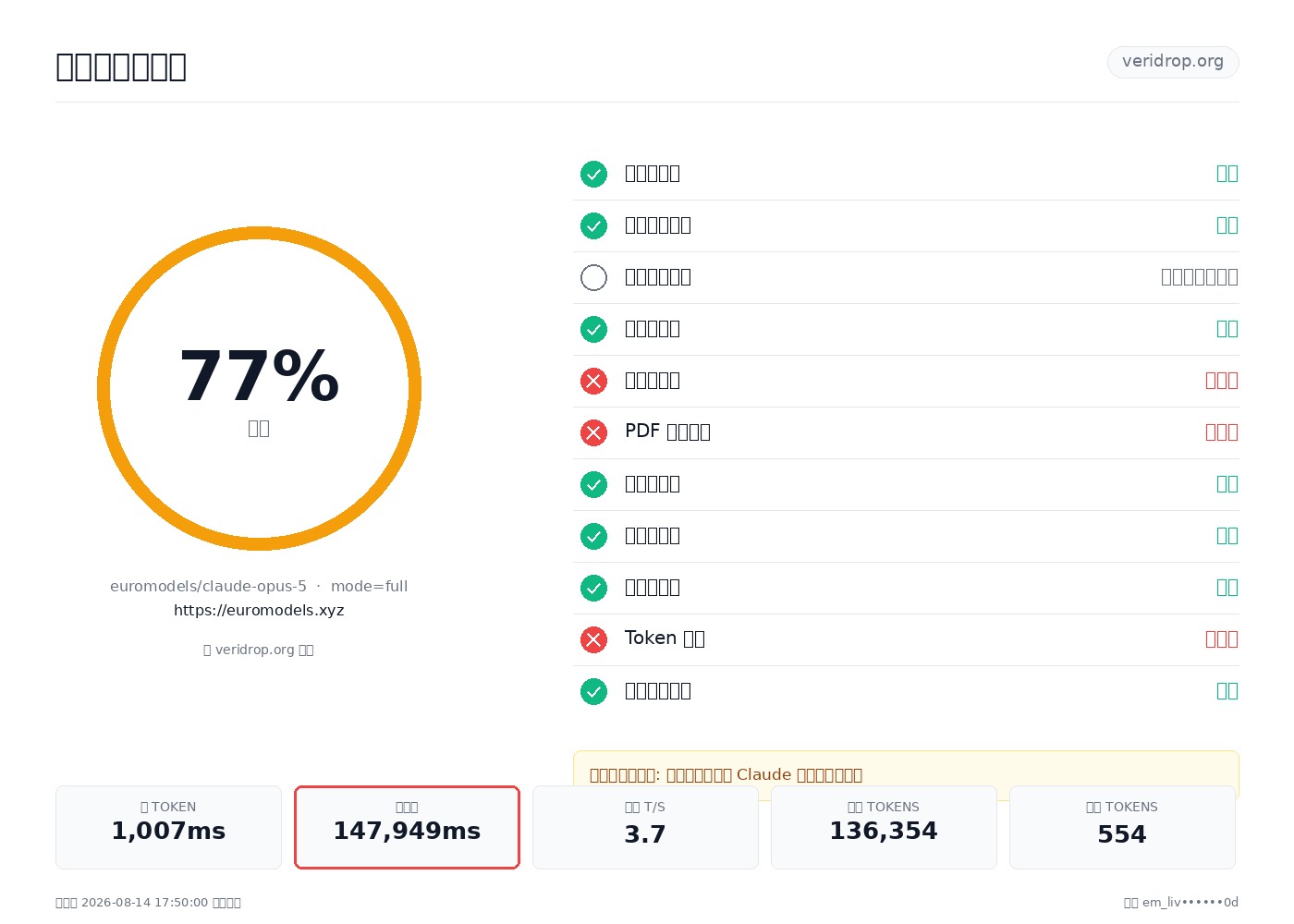The image size is (1294, 924).
Task: Click the red X icon beside Token row
Action: [593, 639]
